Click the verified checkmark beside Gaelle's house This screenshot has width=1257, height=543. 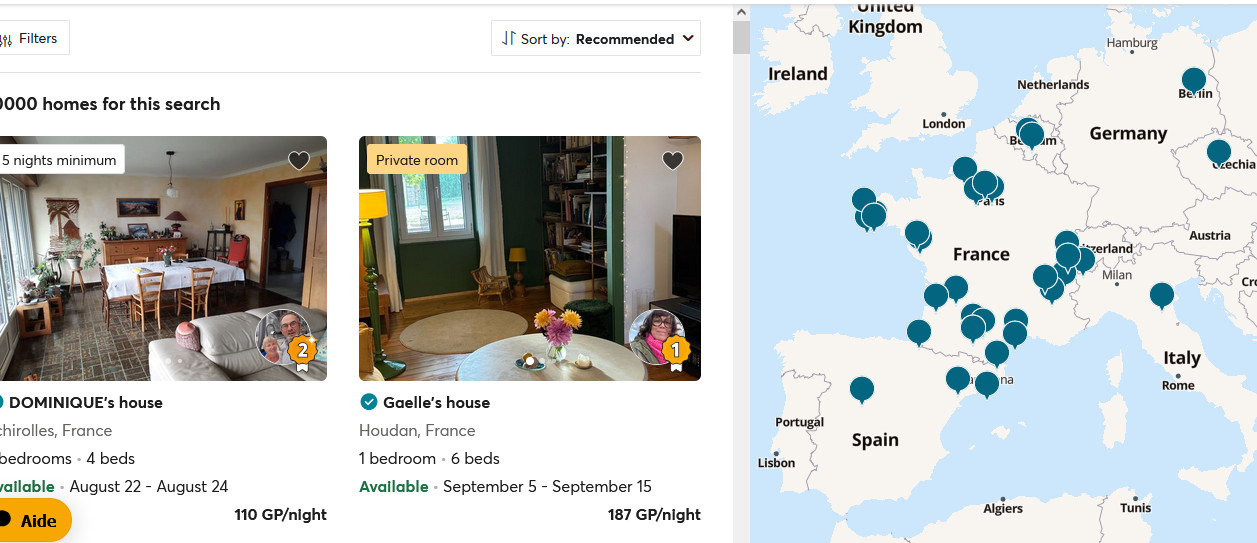(368, 402)
